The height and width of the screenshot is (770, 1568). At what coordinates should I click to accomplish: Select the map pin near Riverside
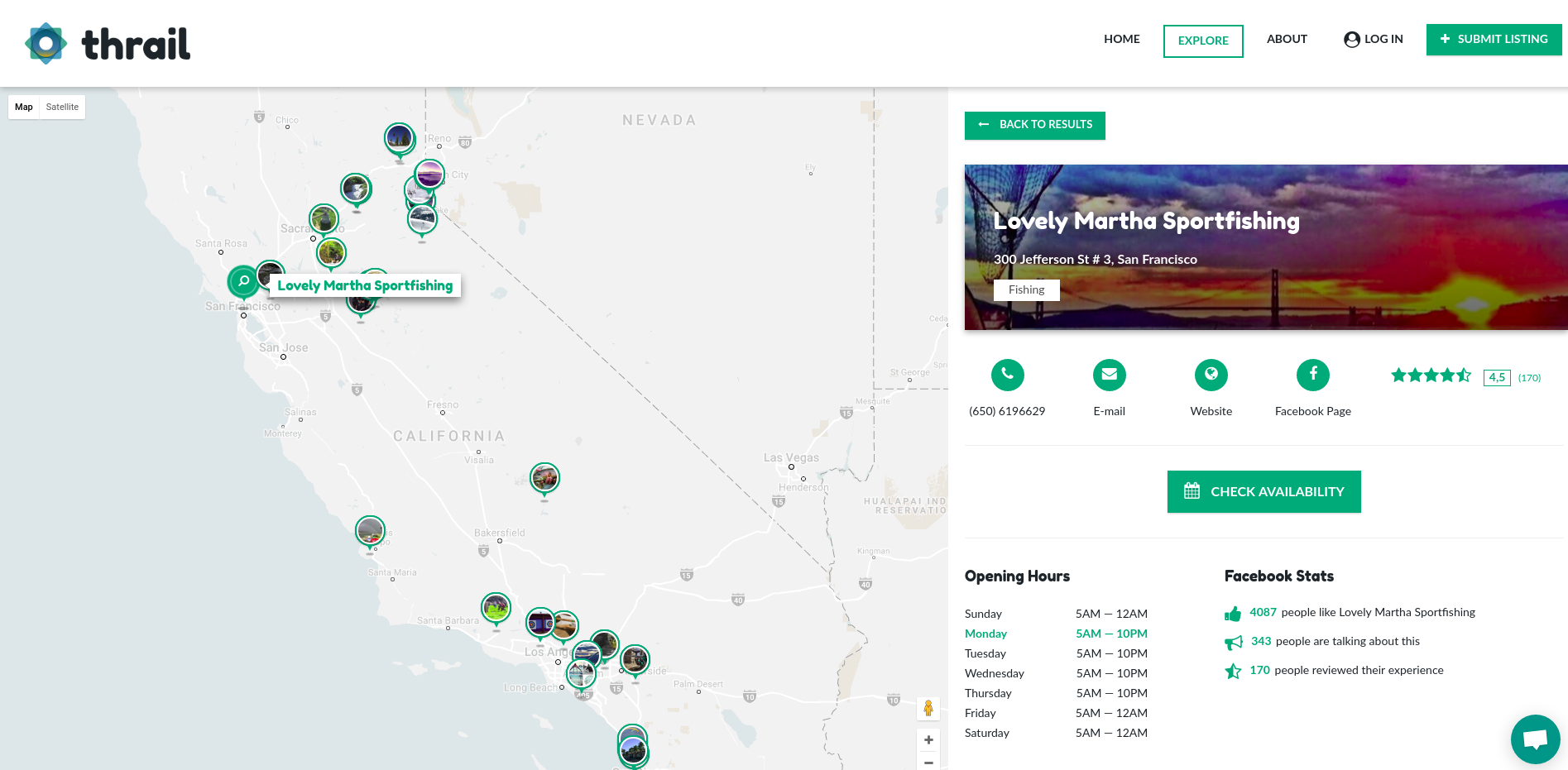635,660
